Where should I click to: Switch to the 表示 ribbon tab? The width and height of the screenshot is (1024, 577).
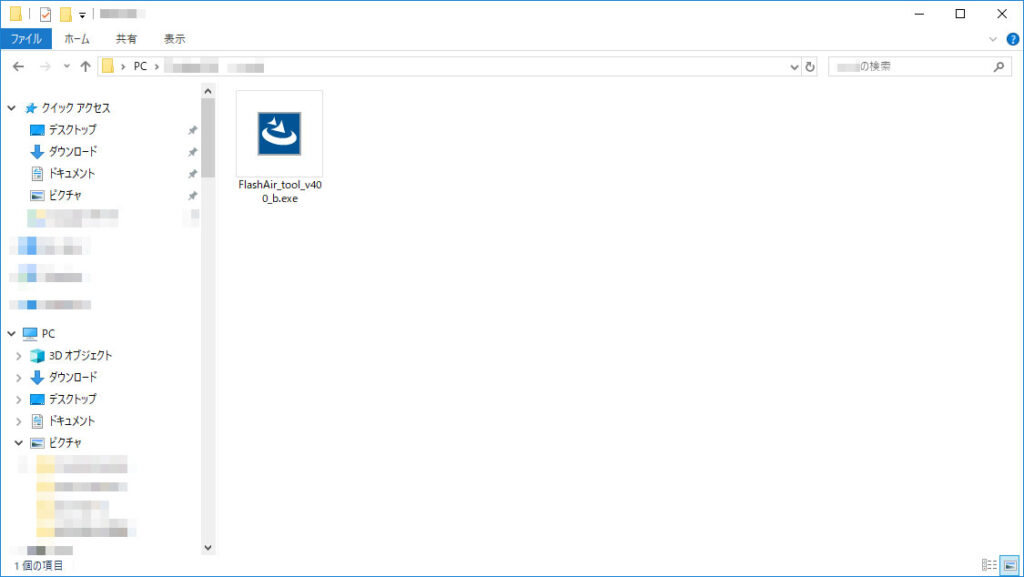click(174, 39)
